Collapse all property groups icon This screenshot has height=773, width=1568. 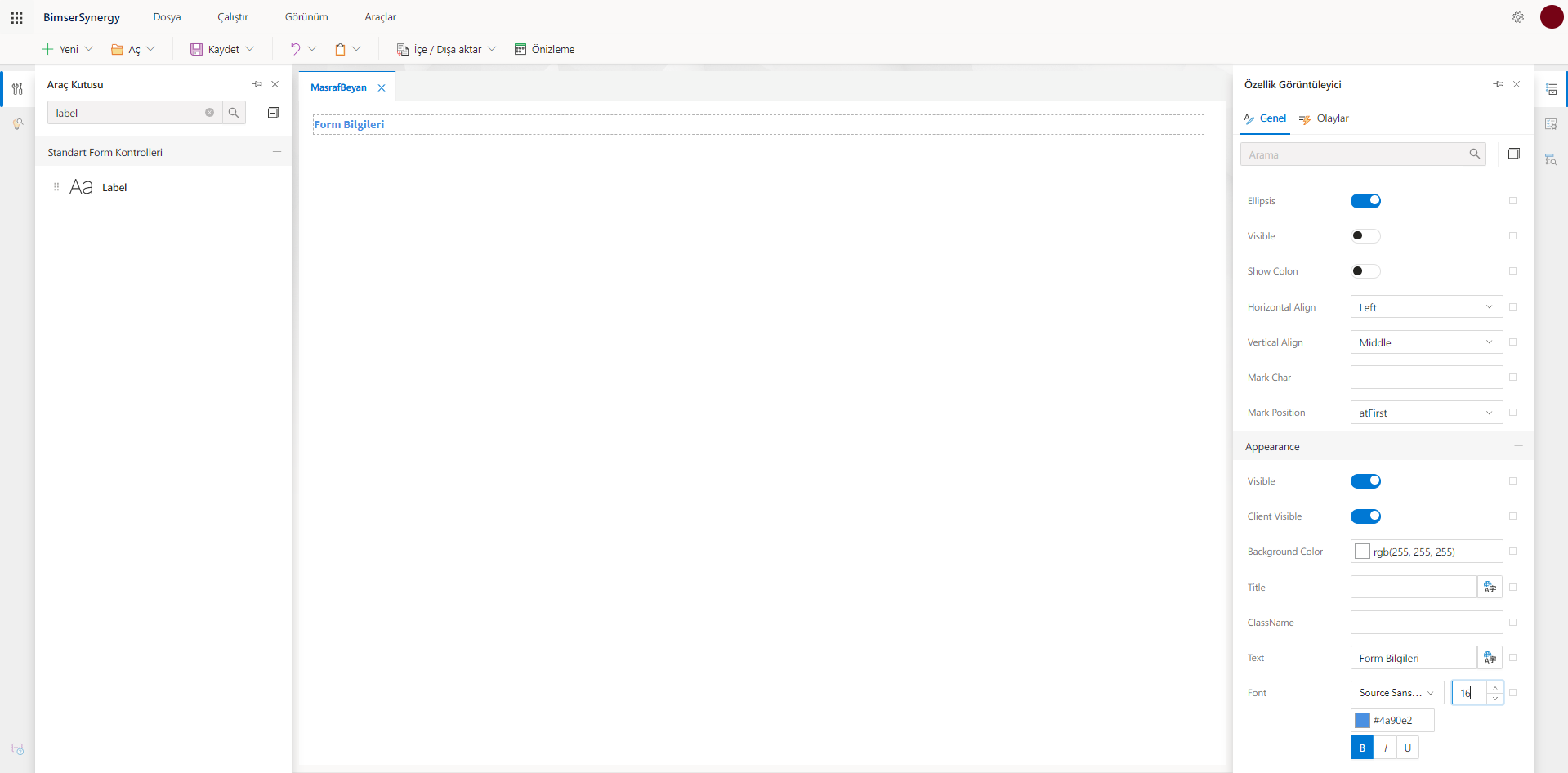[x=1514, y=154]
